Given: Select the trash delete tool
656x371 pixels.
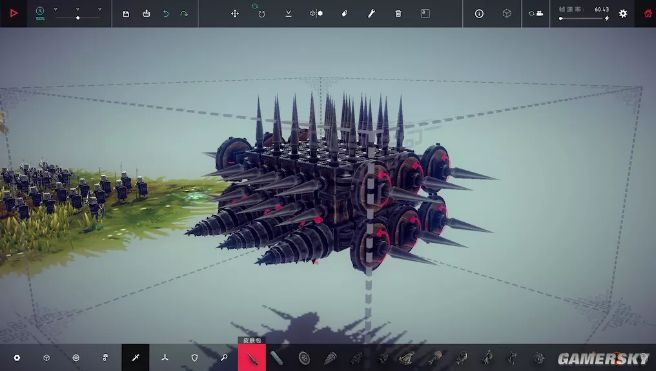Looking at the screenshot, I should point(398,14).
